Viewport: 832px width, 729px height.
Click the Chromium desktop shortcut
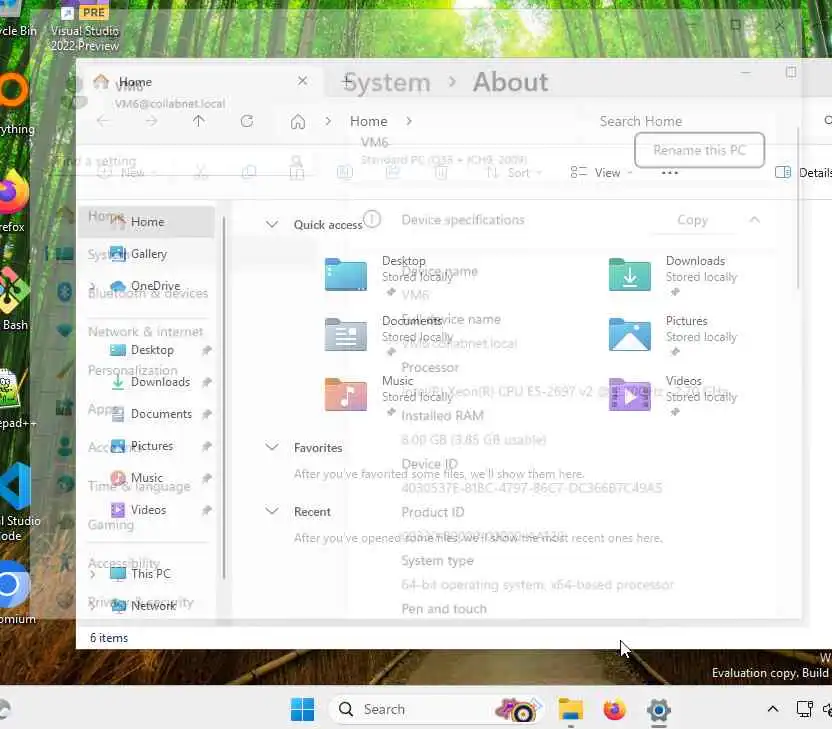pyautogui.click(x=15, y=593)
